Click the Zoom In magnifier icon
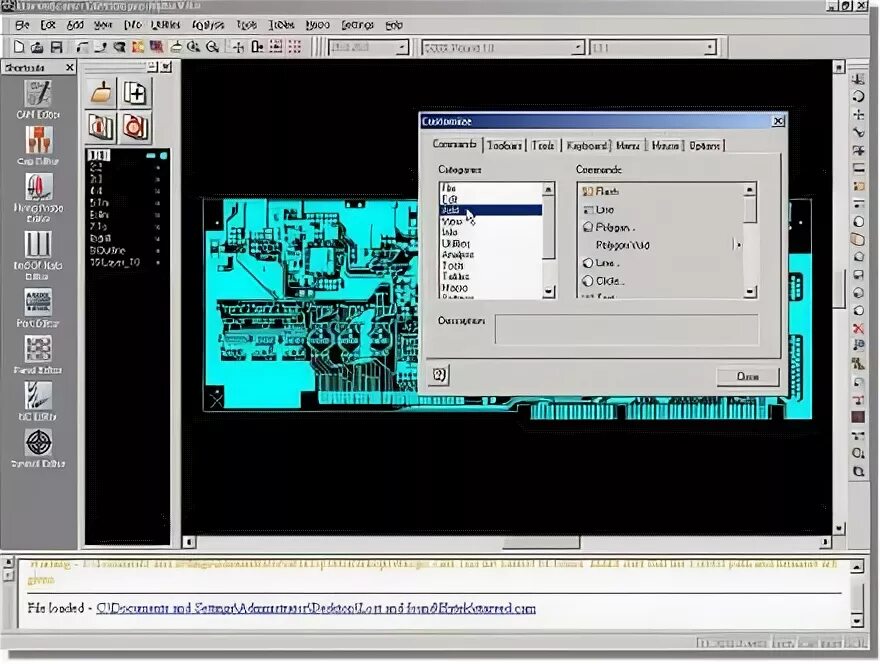880x664 pixels. click(194, 47)
